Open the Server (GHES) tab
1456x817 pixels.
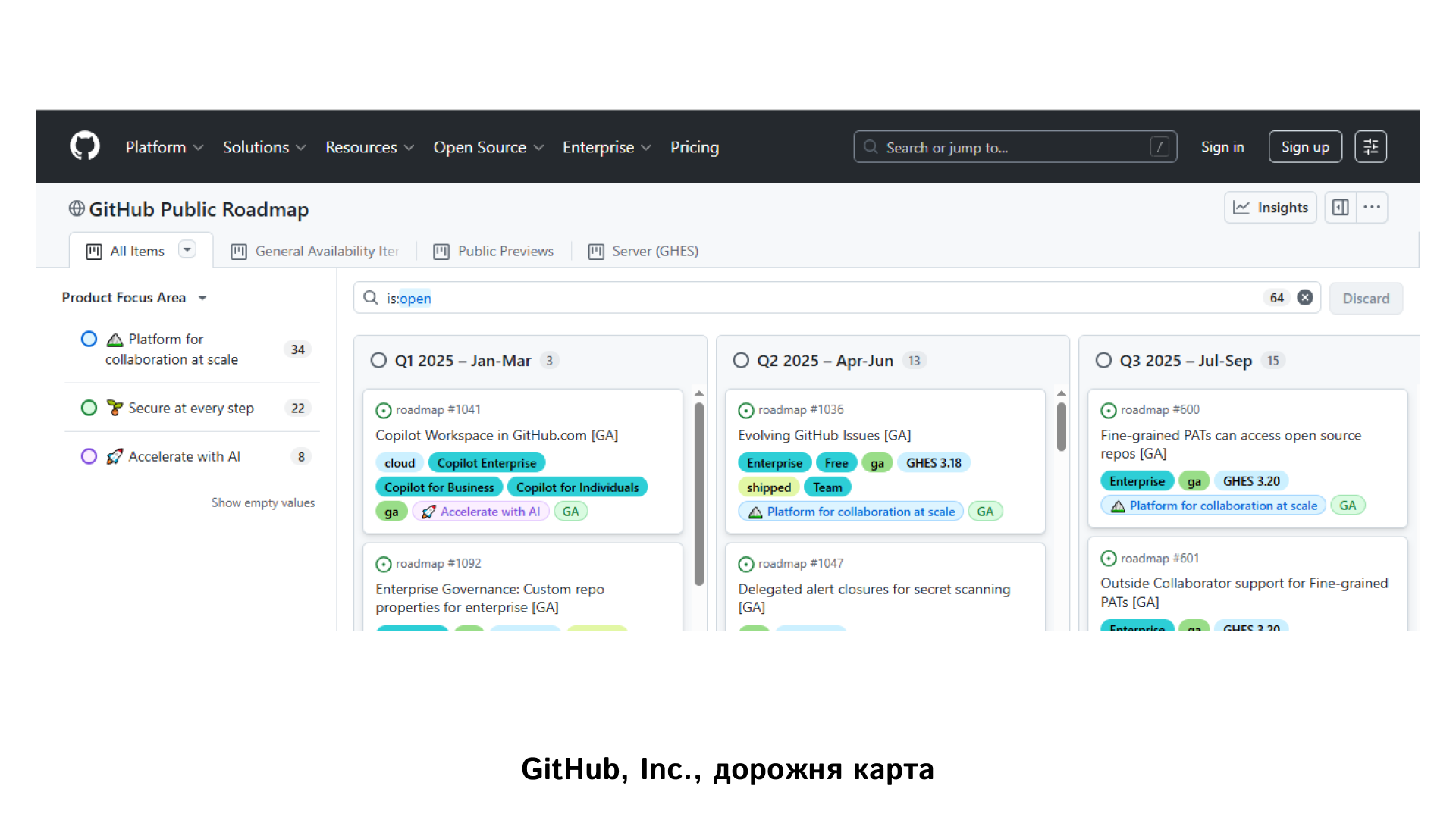tap(655, 251)
